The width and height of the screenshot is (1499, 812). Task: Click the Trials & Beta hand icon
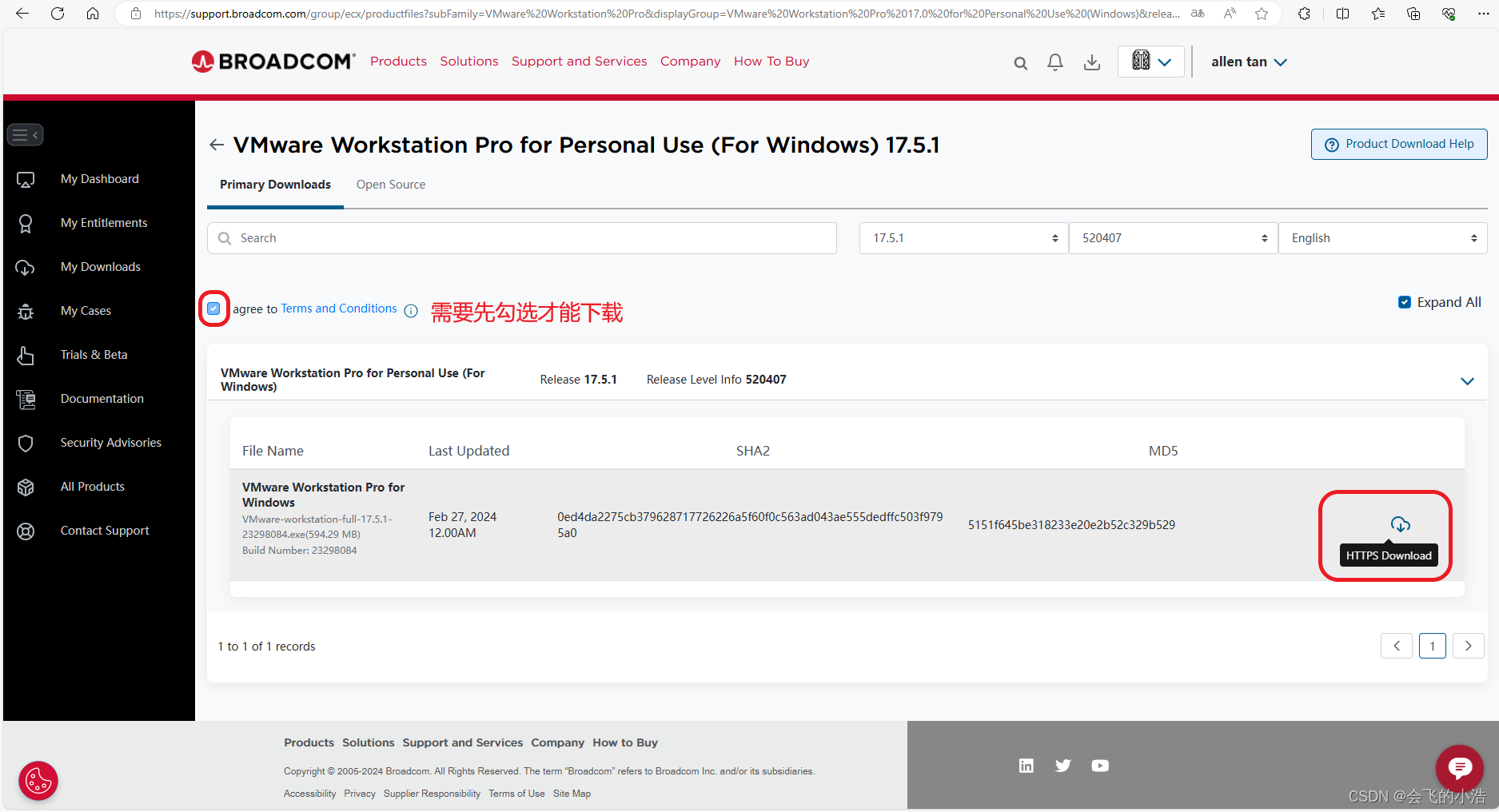[x=26, y=356]
